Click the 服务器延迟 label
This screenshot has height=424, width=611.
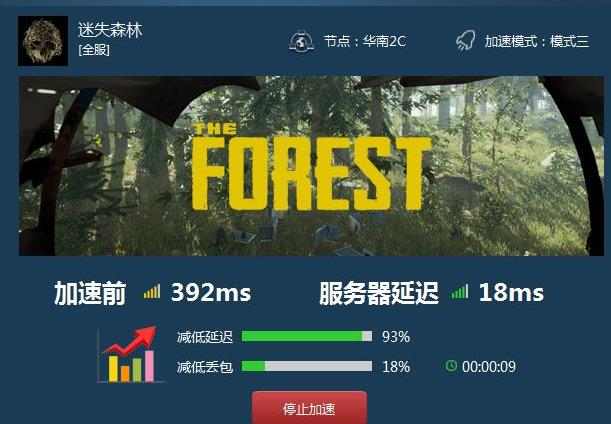pyautogui.click(x=379, y=293)
